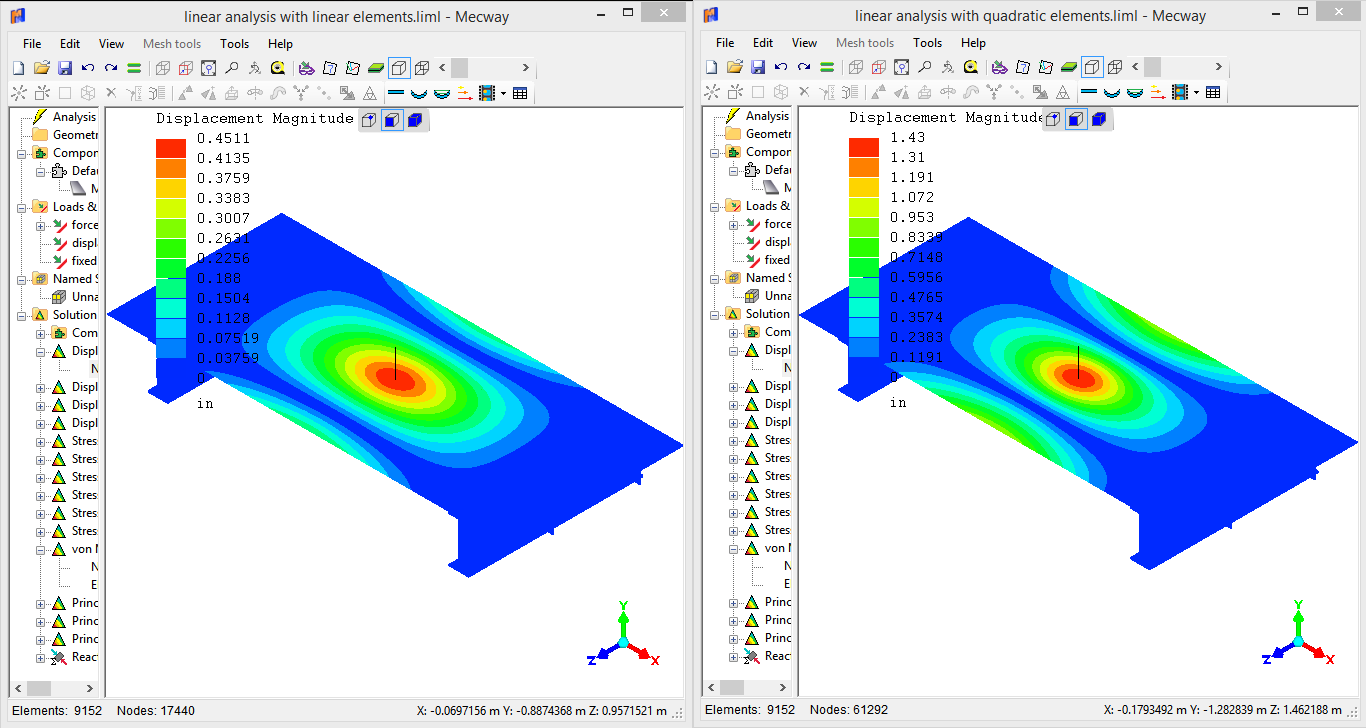This screenshot has width=1366, height=728.
Task: Click Fit to window icon in linear elements window
Action: pos(208,68)
